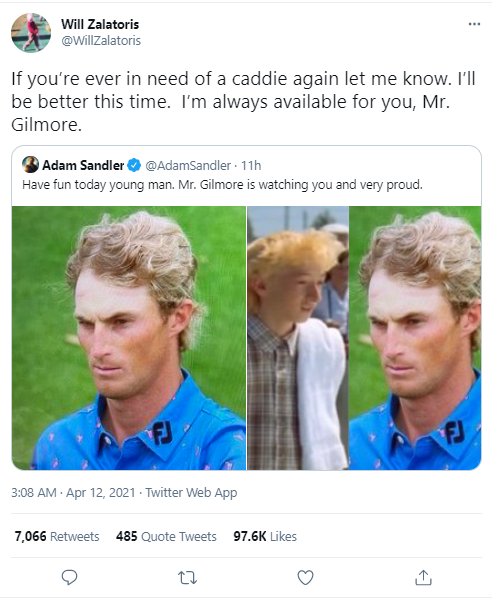Image resolution: width=492 pixels, height=603 pixels.
Task: Click the @AdamSandler handle
Action: pos(188,166)
